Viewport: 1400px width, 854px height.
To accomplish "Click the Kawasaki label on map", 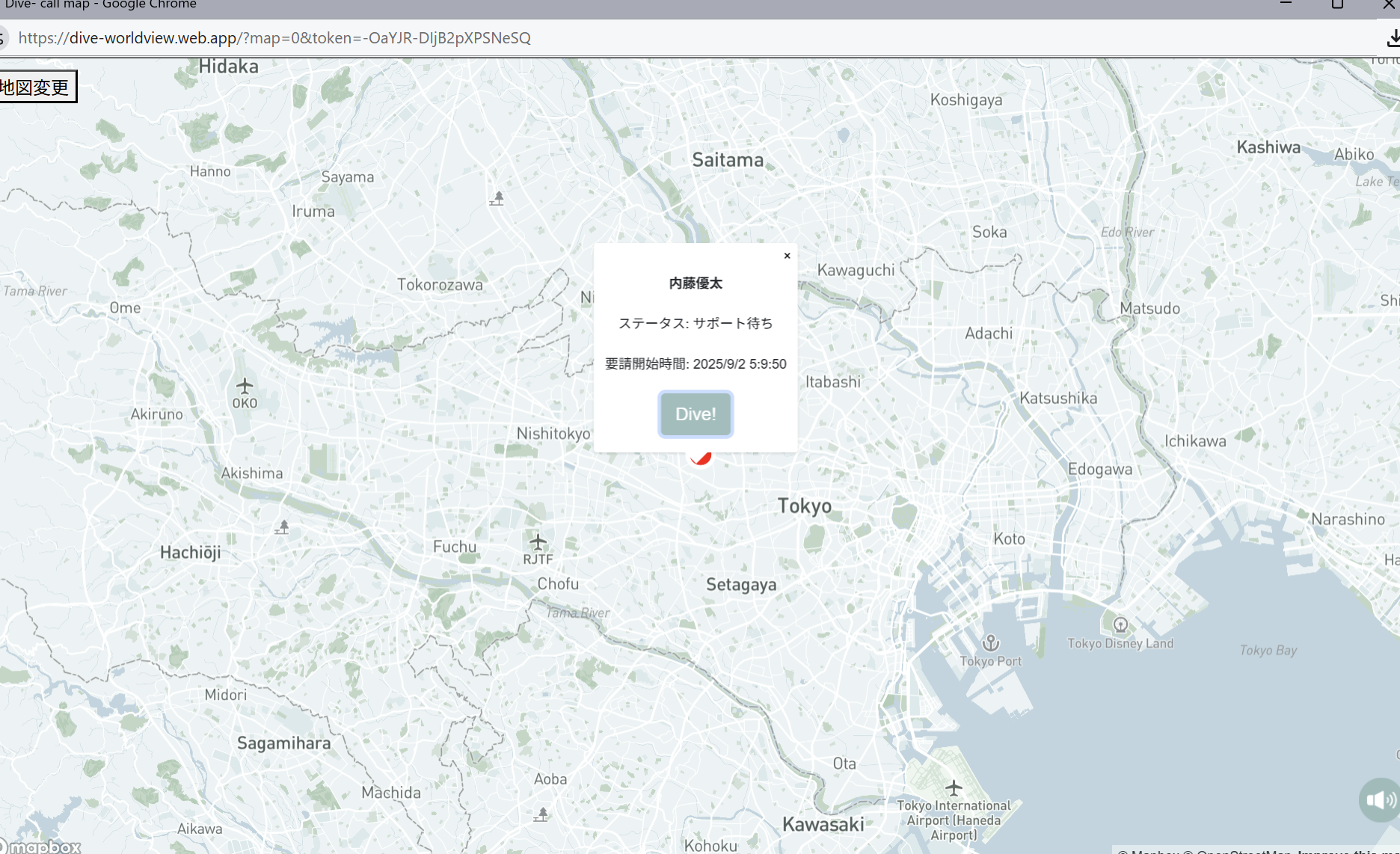I will pos(823,824).
